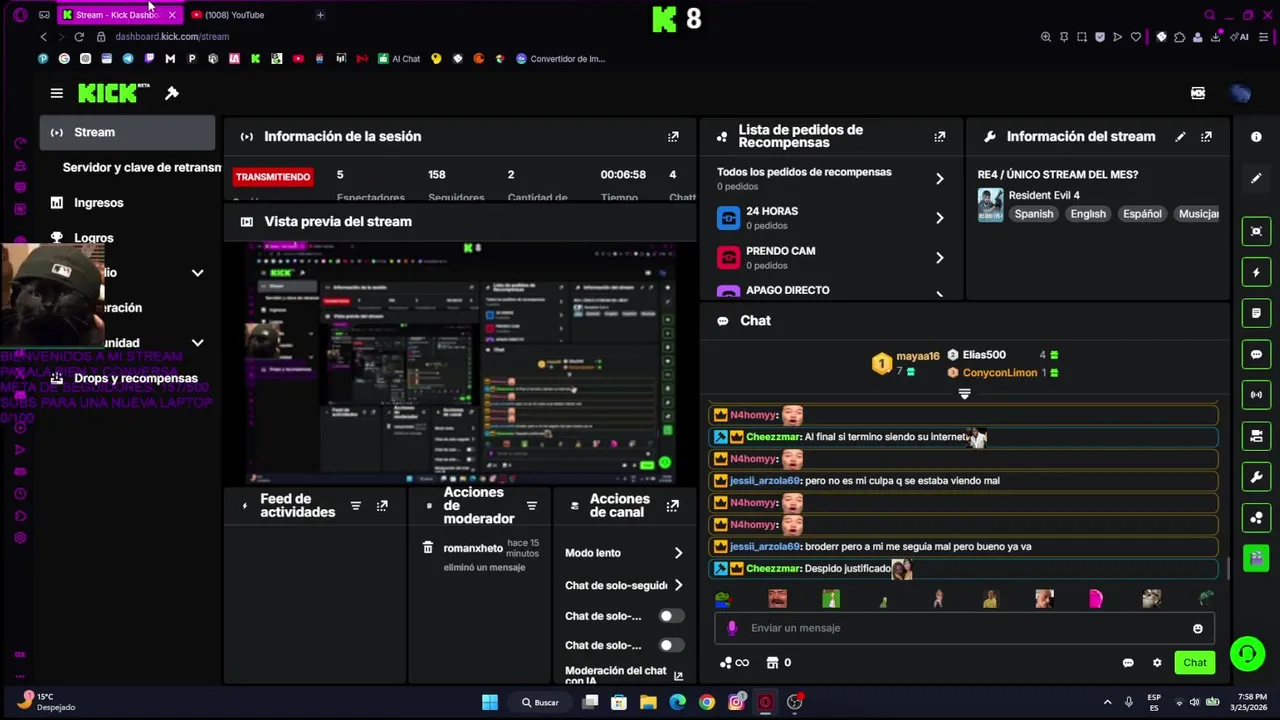
Task: Click the channel points infinity icon
Action: tap(734, 663)
